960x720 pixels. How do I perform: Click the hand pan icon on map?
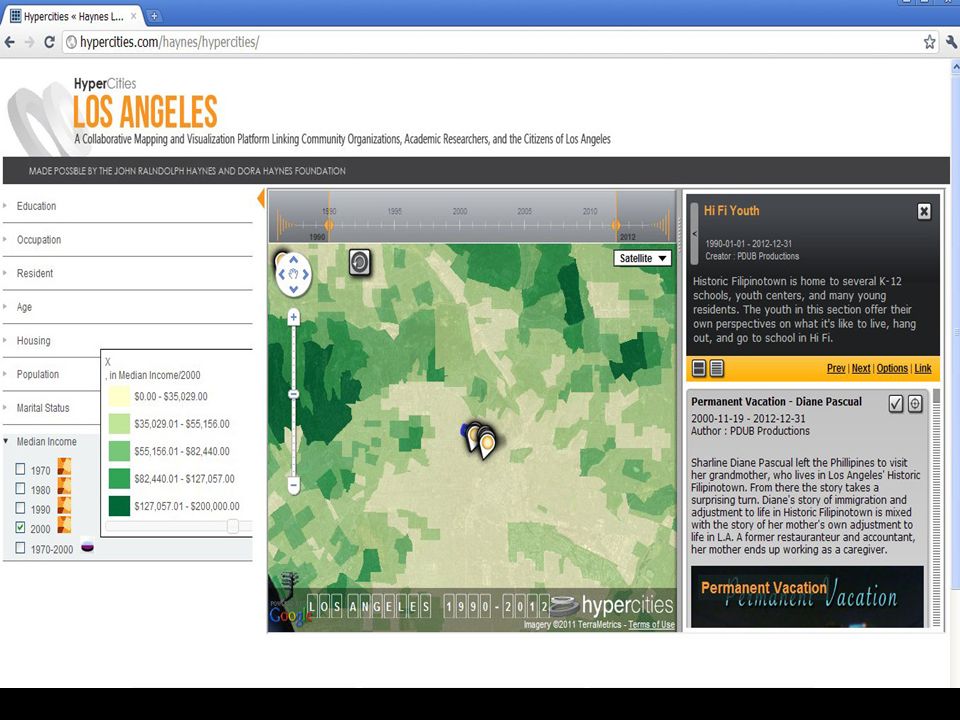pyautogui.click(x=294, y=274)
